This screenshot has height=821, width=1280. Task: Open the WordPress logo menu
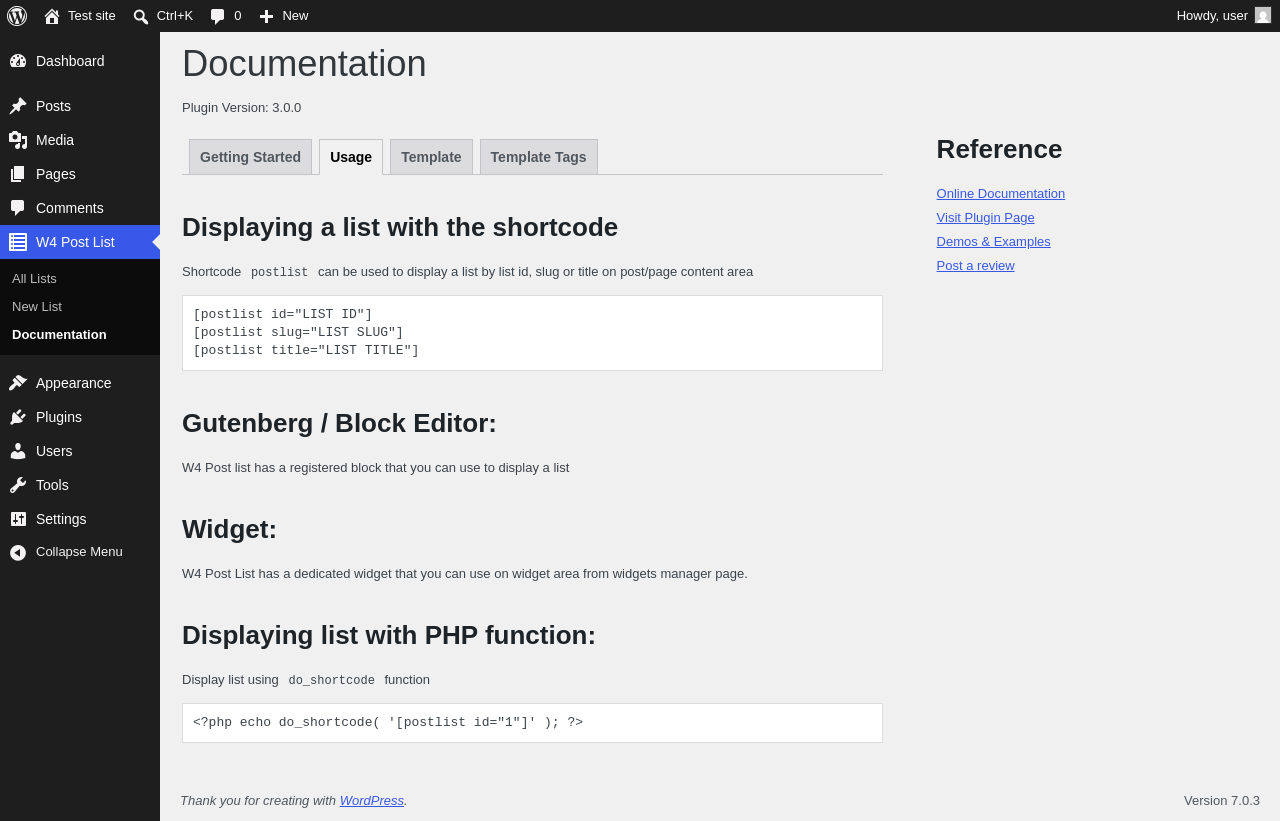(17, 16)
